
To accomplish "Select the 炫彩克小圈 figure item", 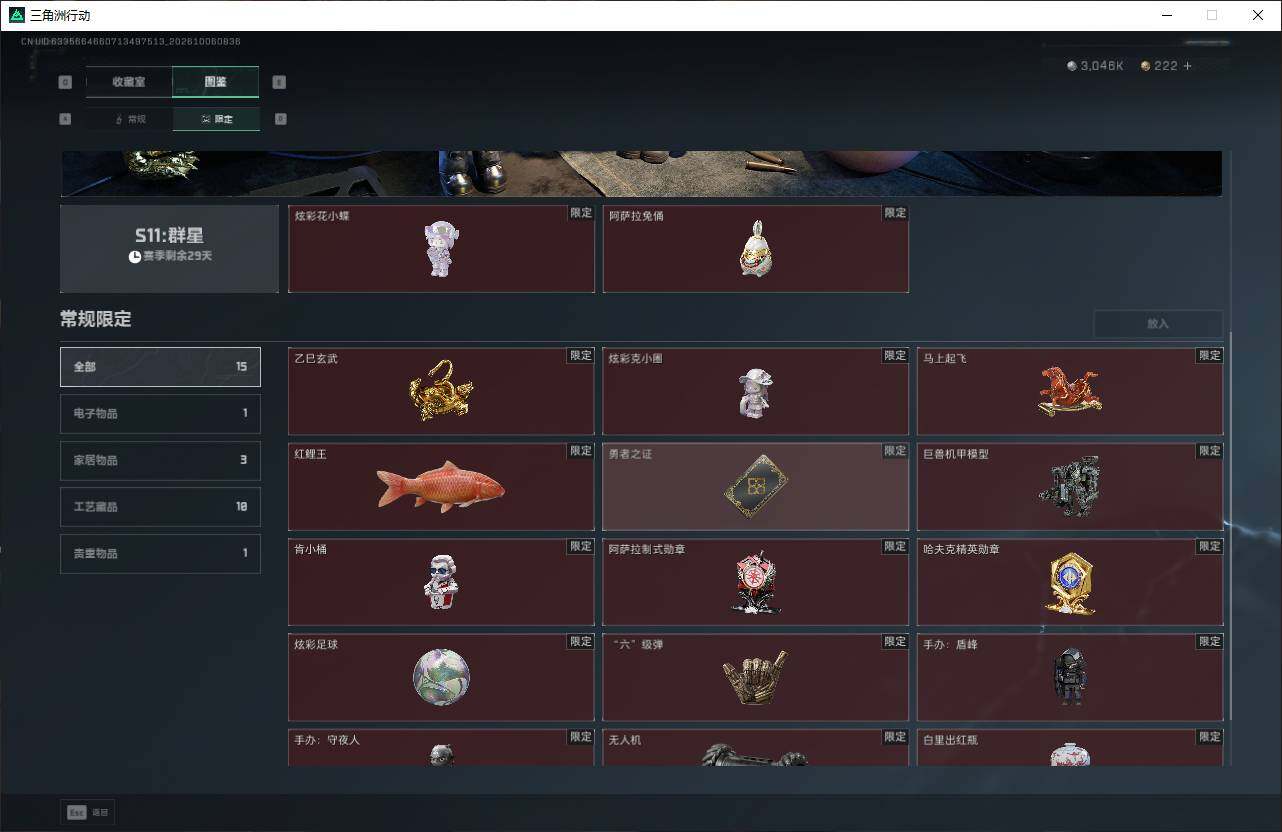I will (755, 391).
